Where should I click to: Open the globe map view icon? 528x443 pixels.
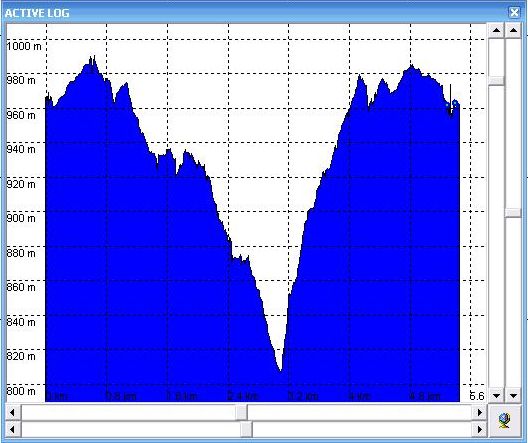pos(504,421)
